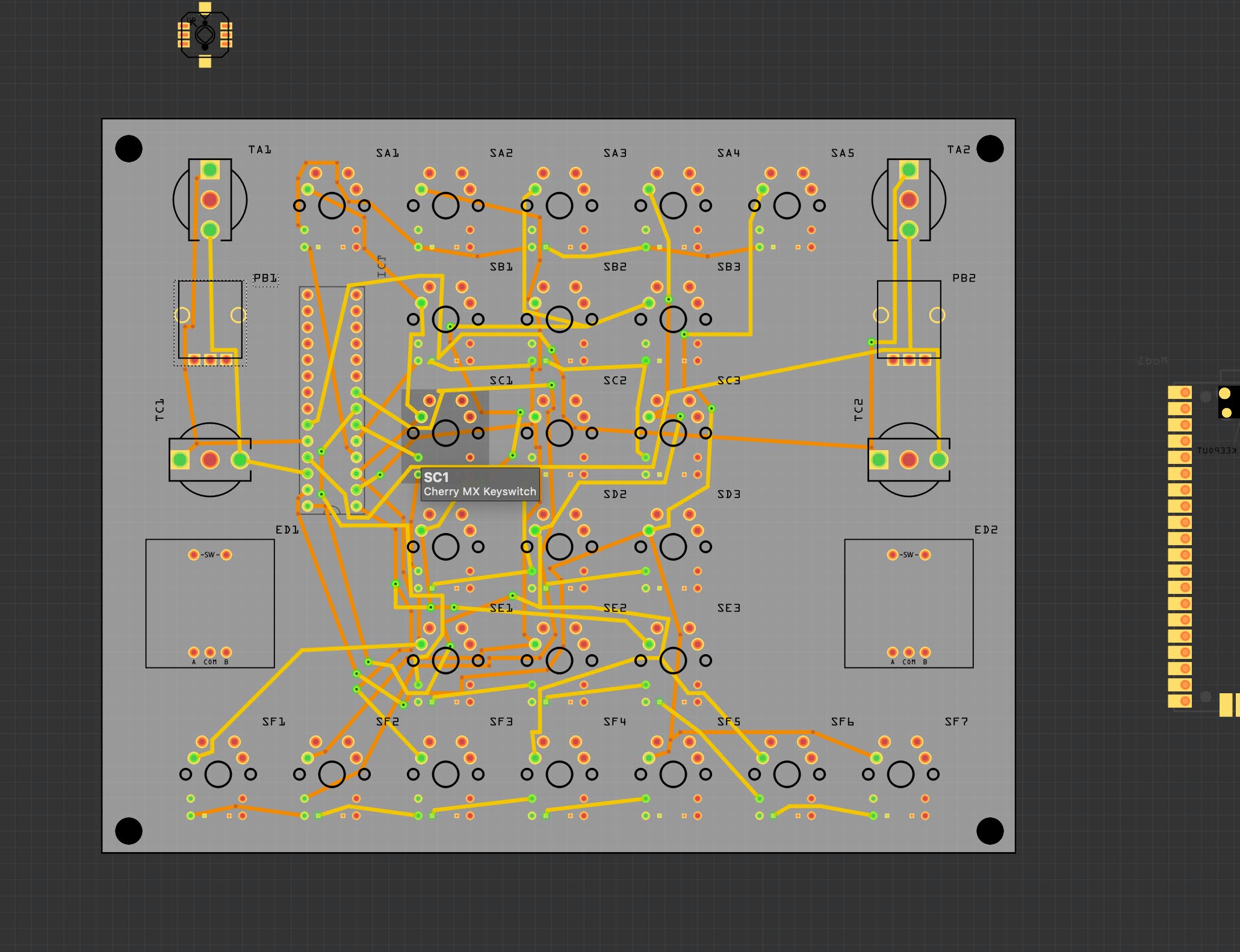1240x952 pixels.
Task: Select the SB2 keyswitch footprint
Action: [559, 319]
